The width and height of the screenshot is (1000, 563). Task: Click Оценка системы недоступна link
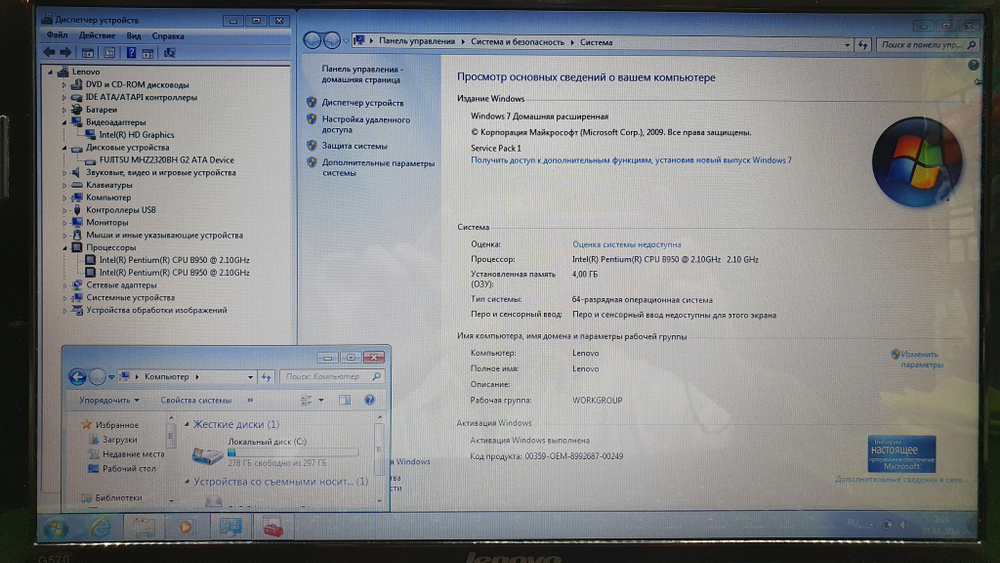[626, 244]
